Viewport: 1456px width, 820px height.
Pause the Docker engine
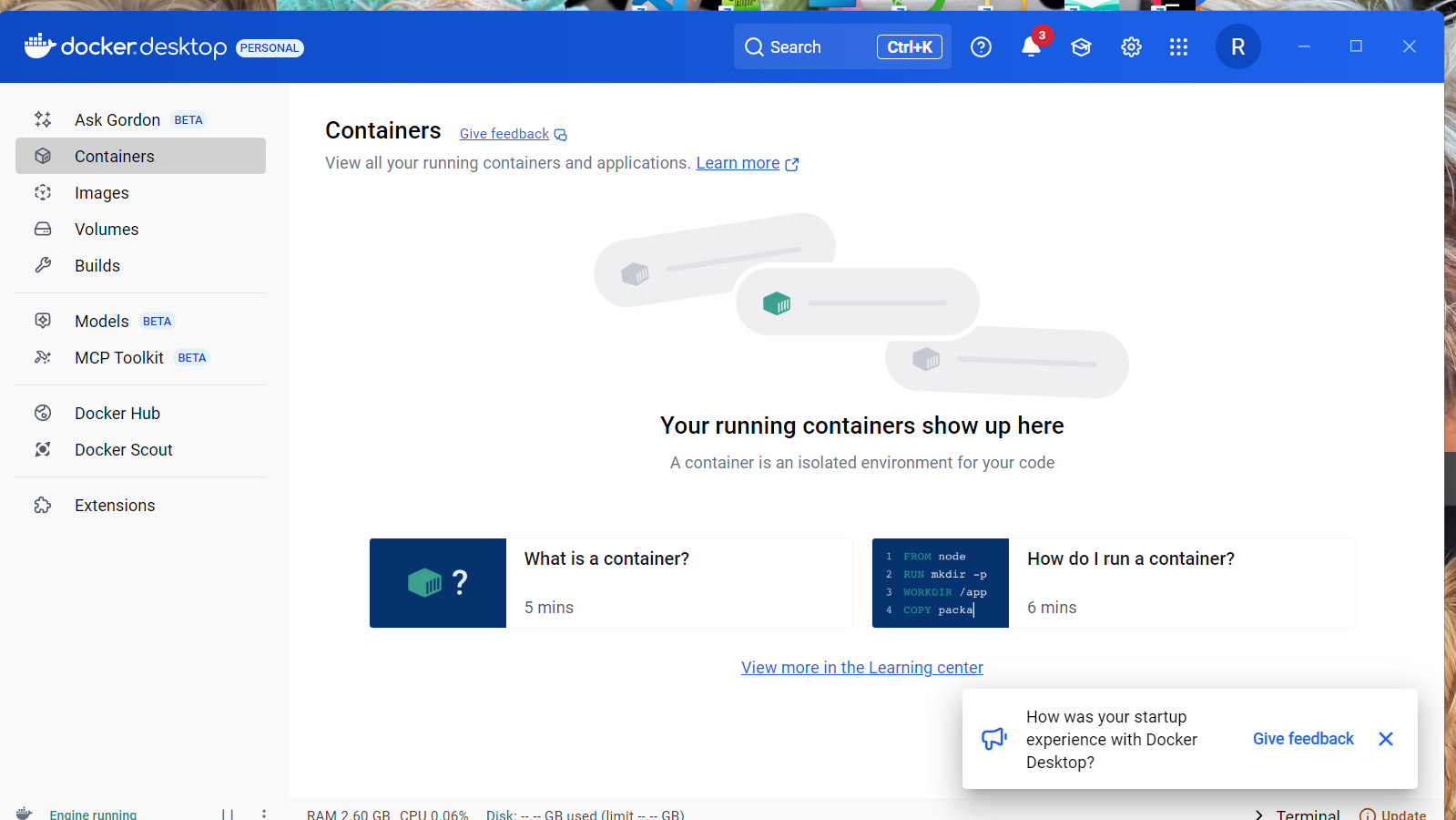[228, 815]
